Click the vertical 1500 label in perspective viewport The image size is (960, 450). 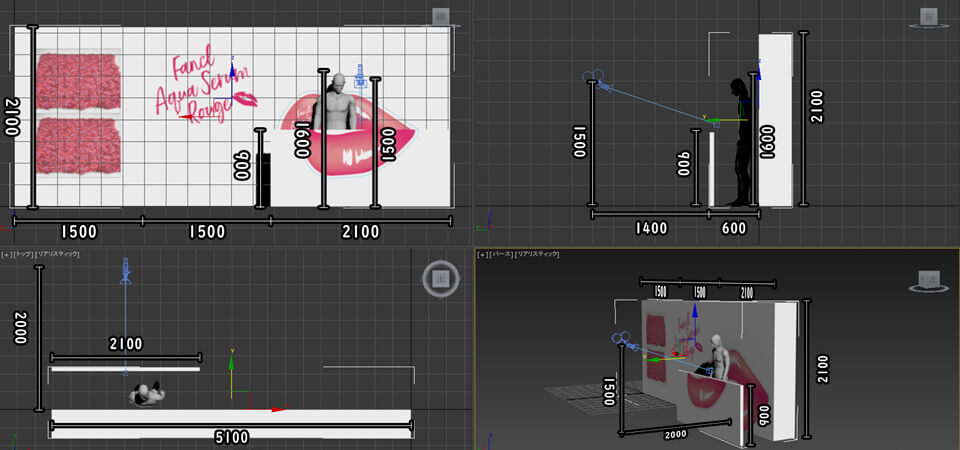pyautogui.click(x=608, y=389)
